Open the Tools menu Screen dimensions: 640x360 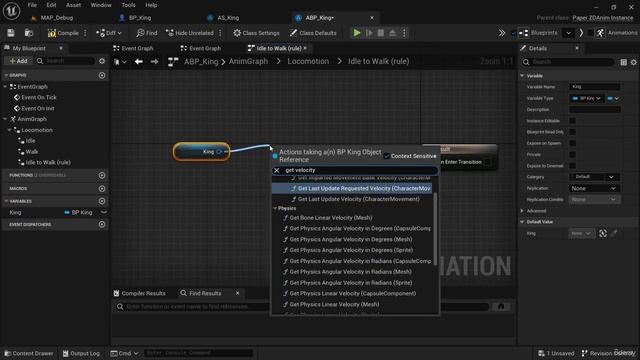[128, 5]
